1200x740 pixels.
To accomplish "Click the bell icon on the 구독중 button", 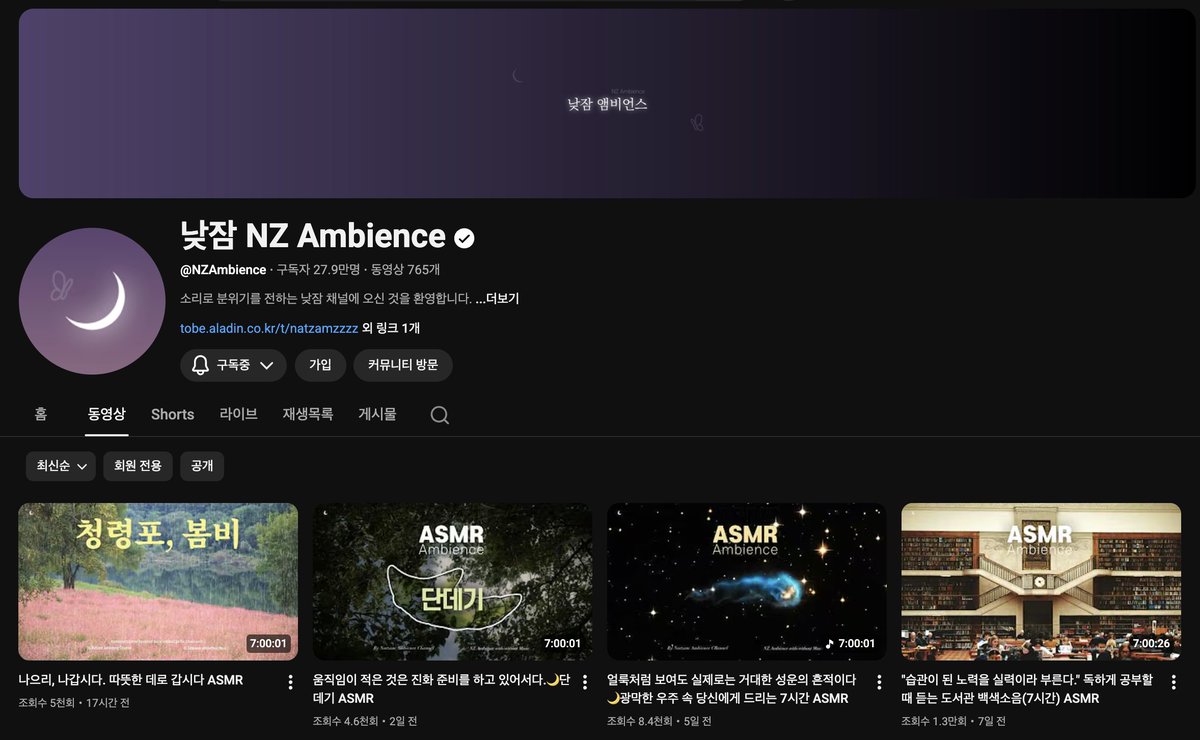I will pyautogui.click(x=200, y=365).
